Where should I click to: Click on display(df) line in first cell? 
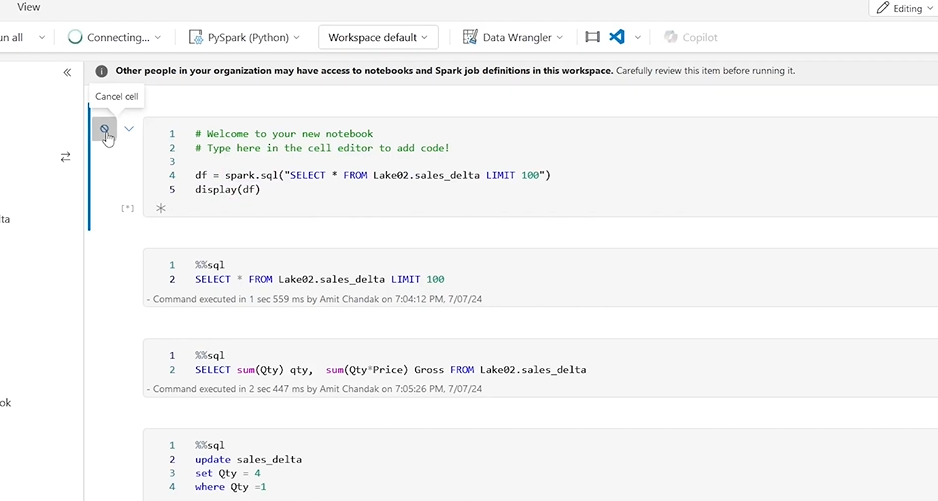point(228,190)
